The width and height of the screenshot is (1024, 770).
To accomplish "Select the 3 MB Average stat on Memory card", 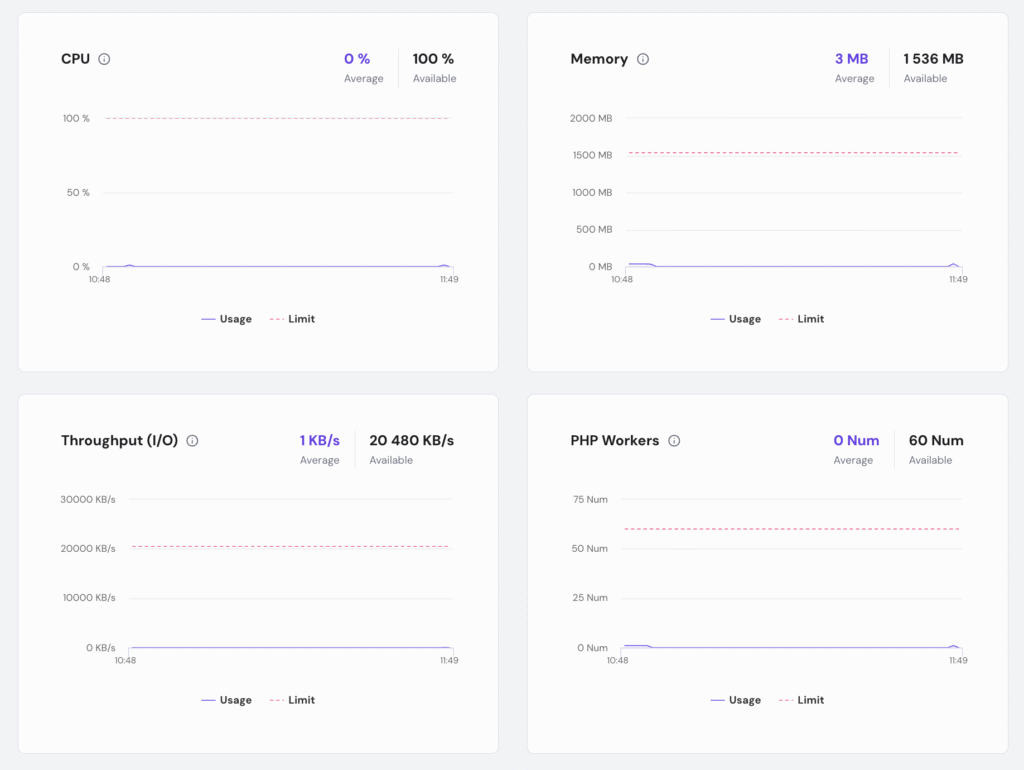I will point(851,68).
